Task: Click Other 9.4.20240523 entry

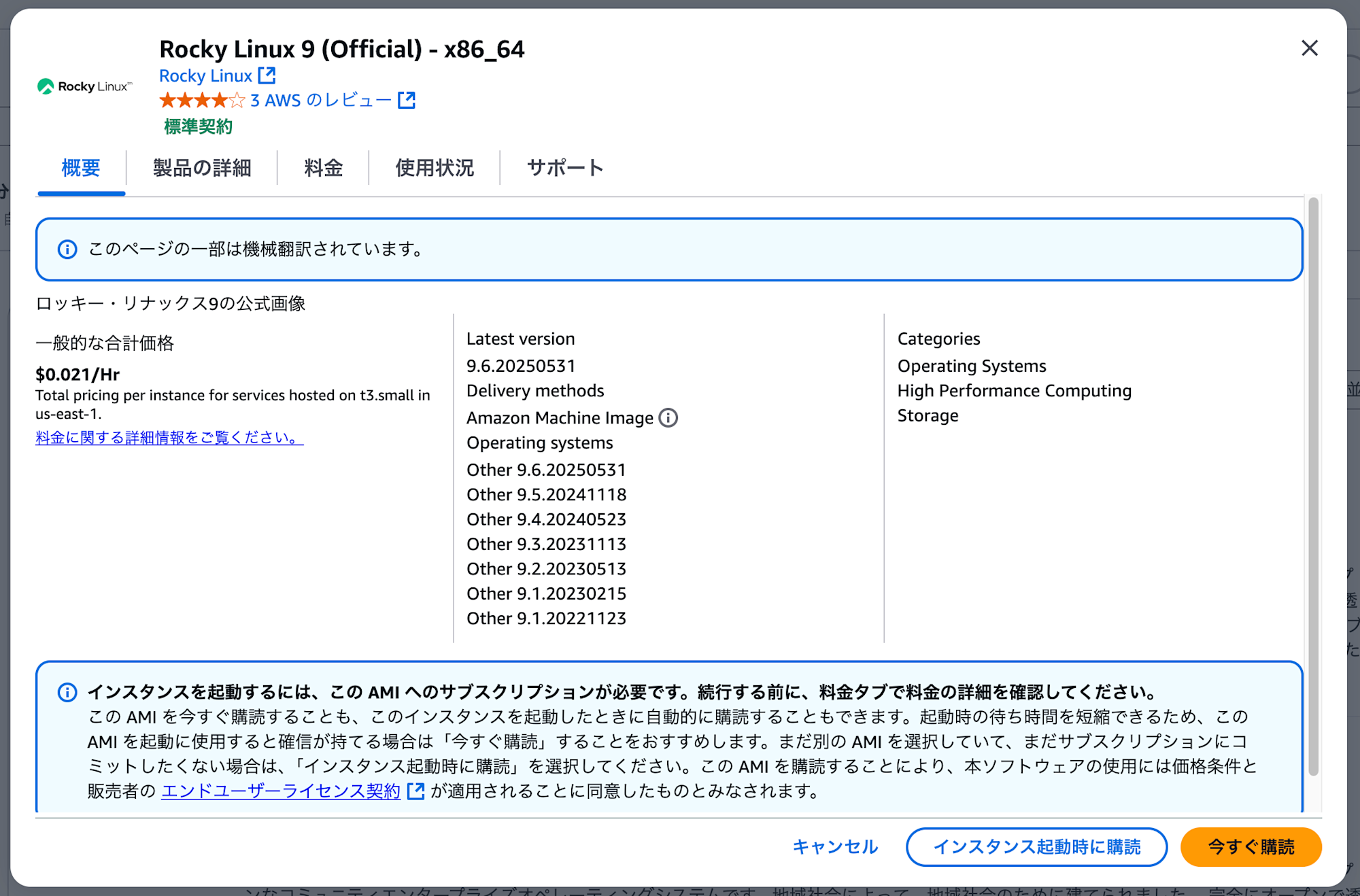Action: 546,519
